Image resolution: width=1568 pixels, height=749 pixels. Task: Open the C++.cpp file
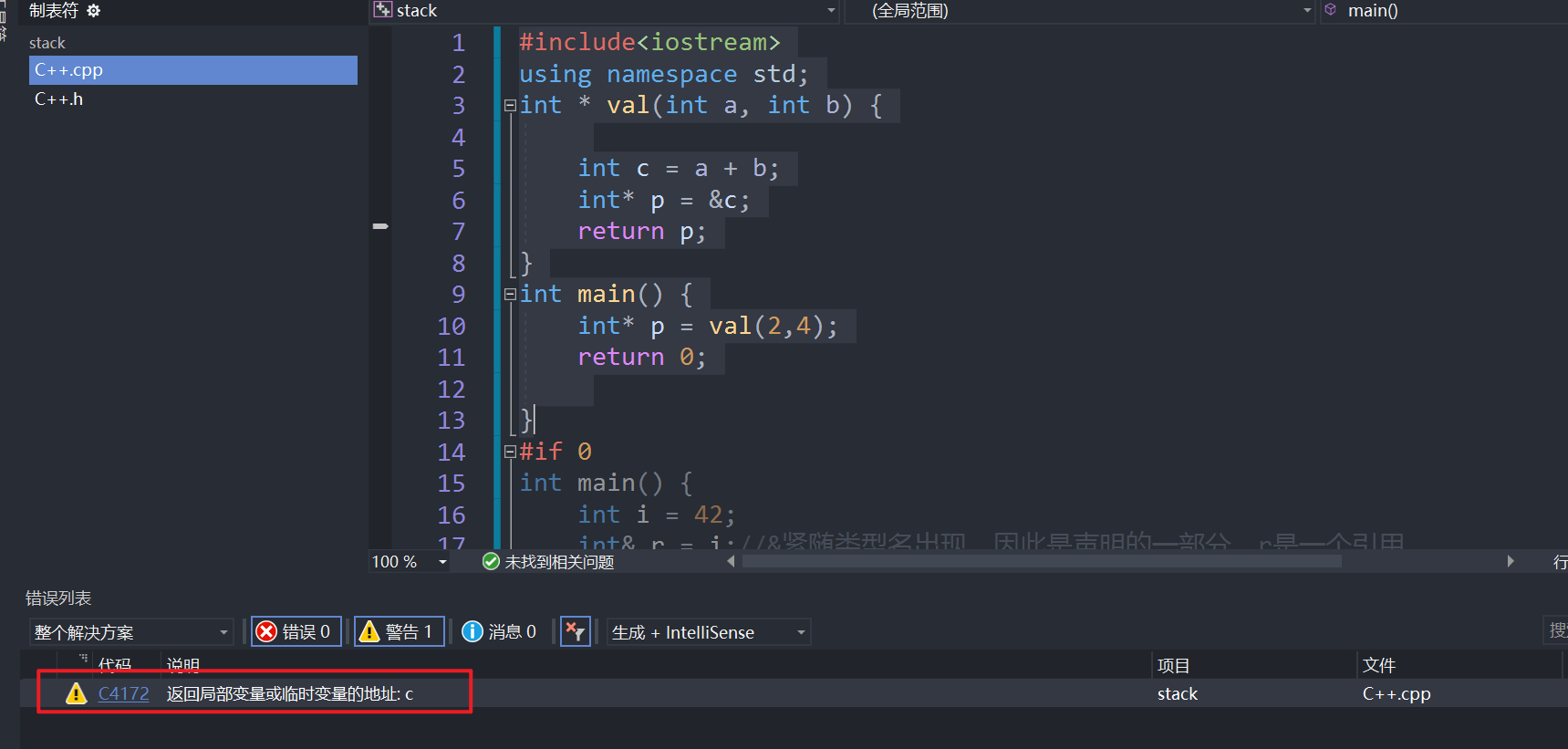click(x=193, y=70)
